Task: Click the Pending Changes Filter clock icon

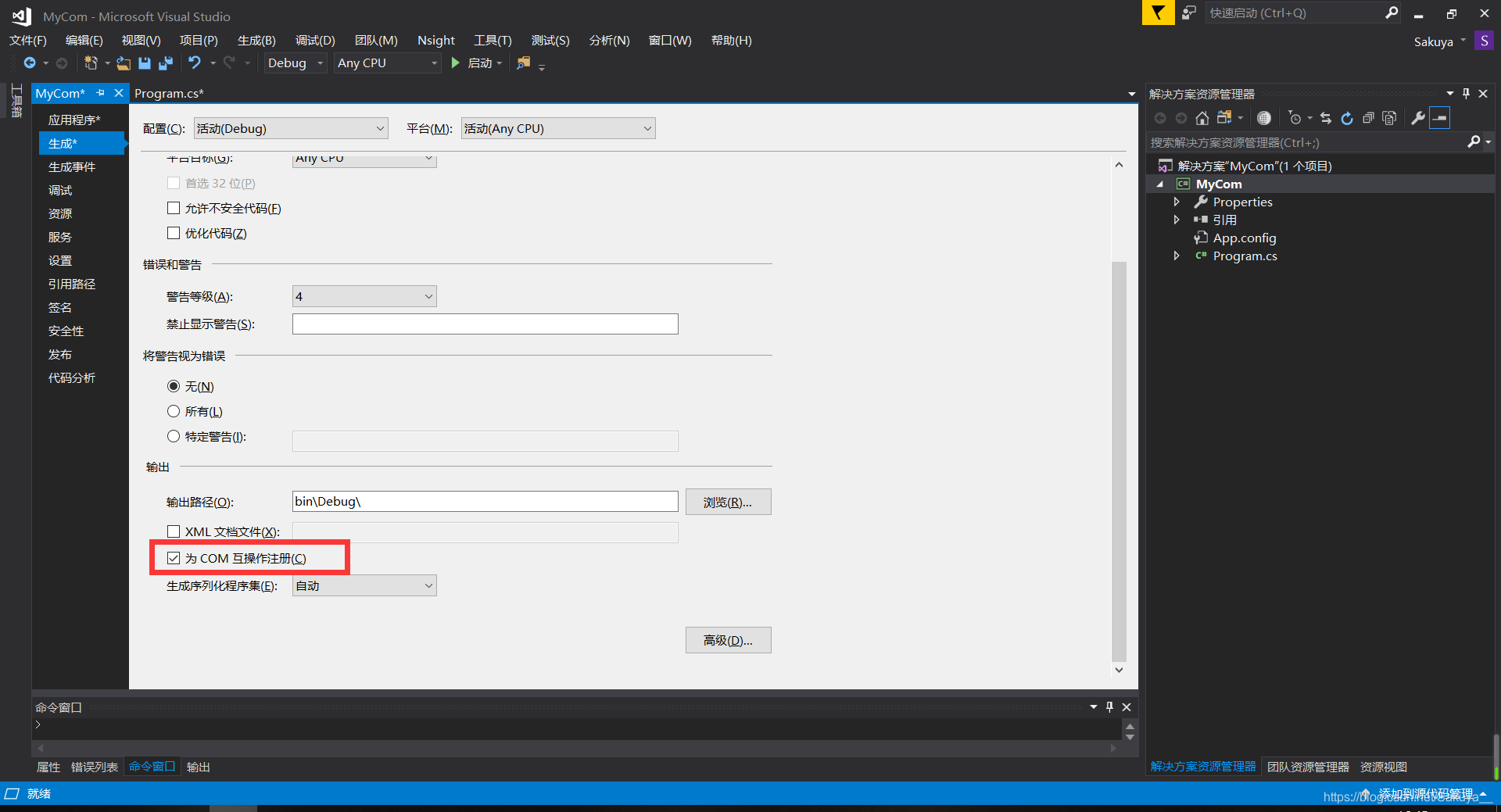Action: (1295, 118)
